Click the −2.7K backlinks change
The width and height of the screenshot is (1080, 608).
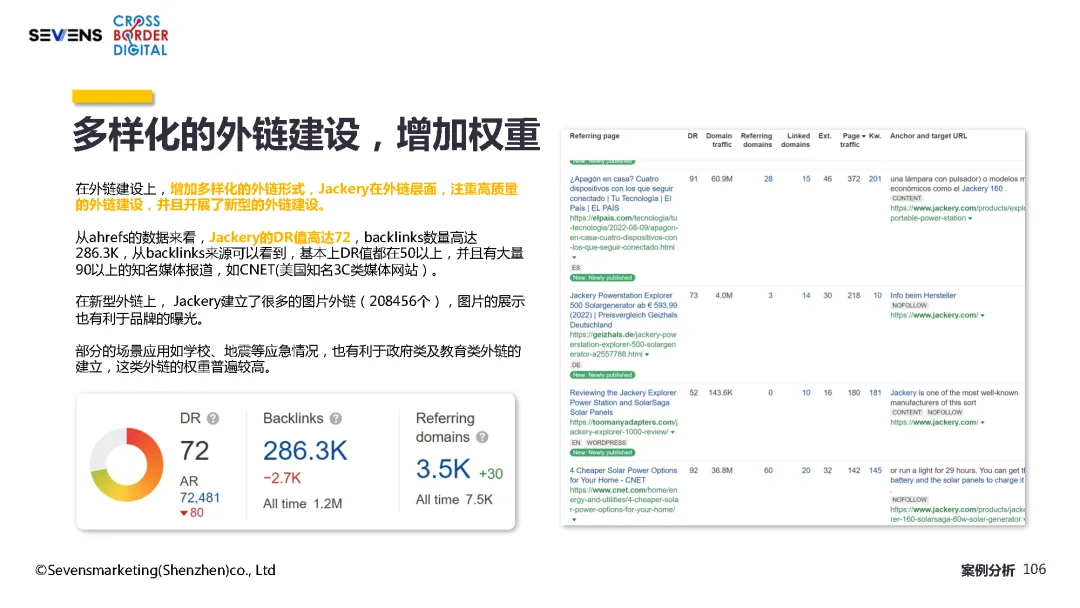282,478
